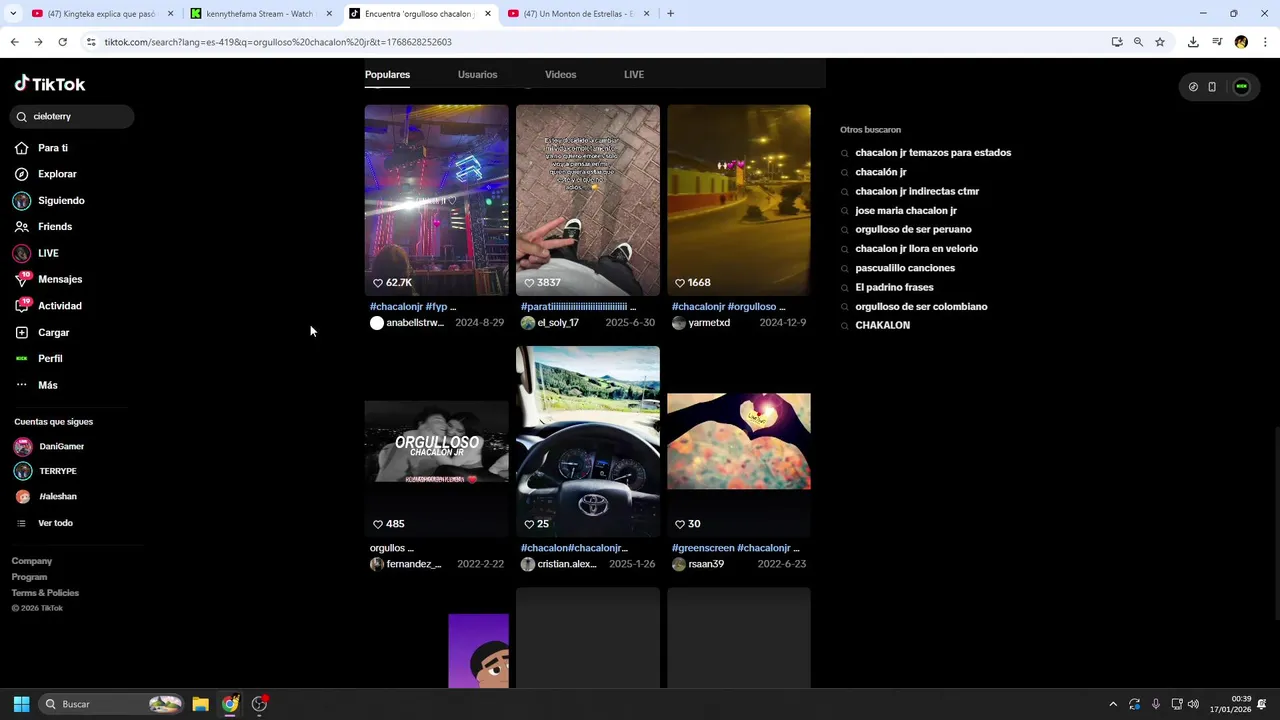Go to the Explorar section

coord(46,174)
